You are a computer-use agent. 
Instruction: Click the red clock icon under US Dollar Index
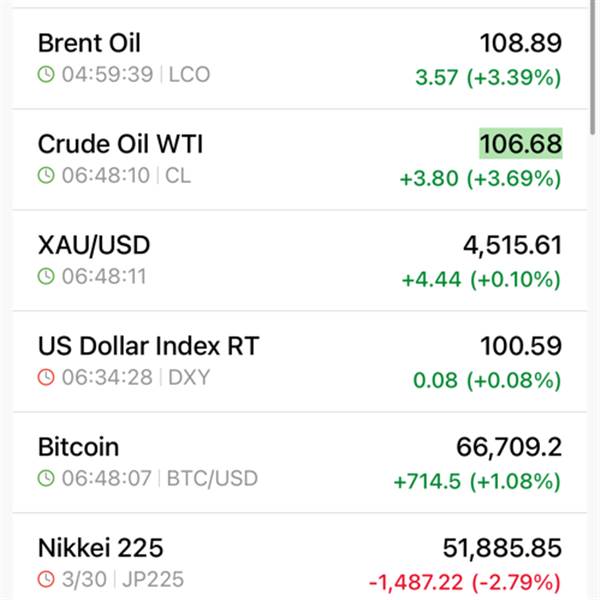pos(46,377)
